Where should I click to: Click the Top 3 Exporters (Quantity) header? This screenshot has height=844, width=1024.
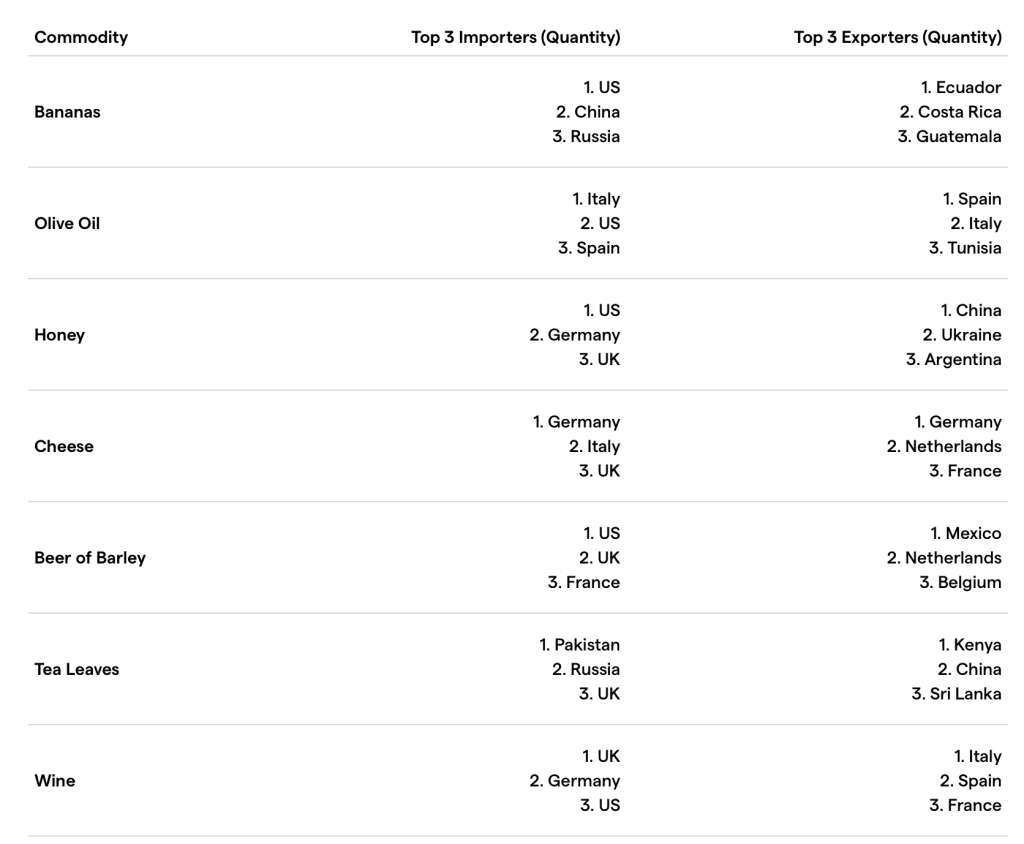tap(897, 38)
